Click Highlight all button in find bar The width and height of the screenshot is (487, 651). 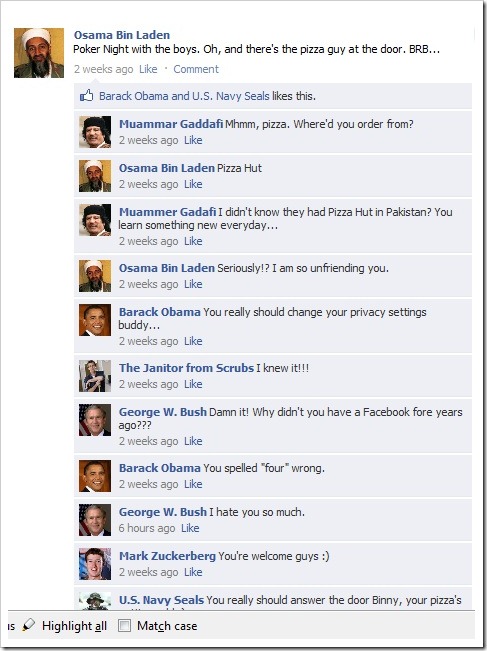pos(74,626)
